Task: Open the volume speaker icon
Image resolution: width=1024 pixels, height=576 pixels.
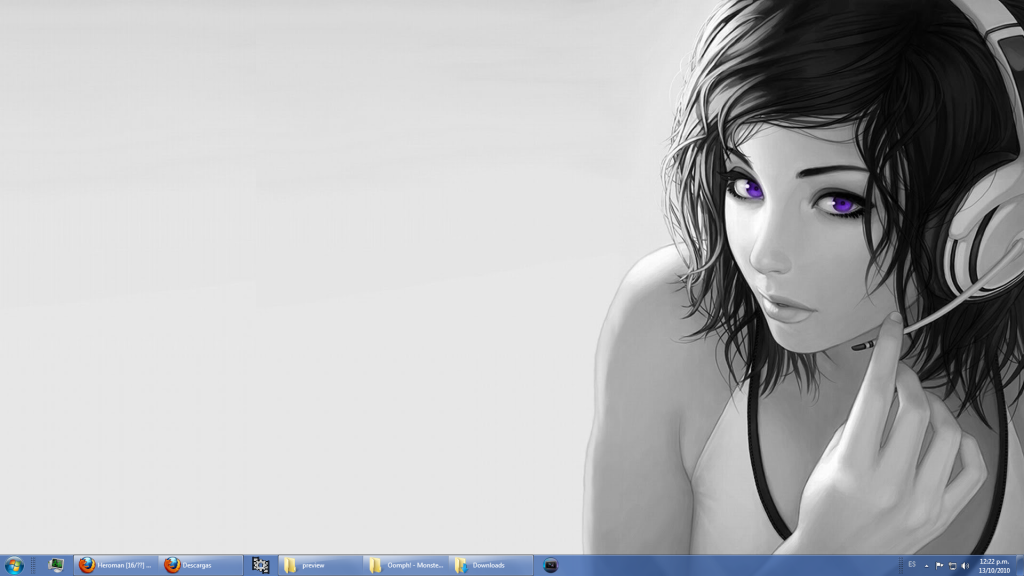Action: click(965, 566)
